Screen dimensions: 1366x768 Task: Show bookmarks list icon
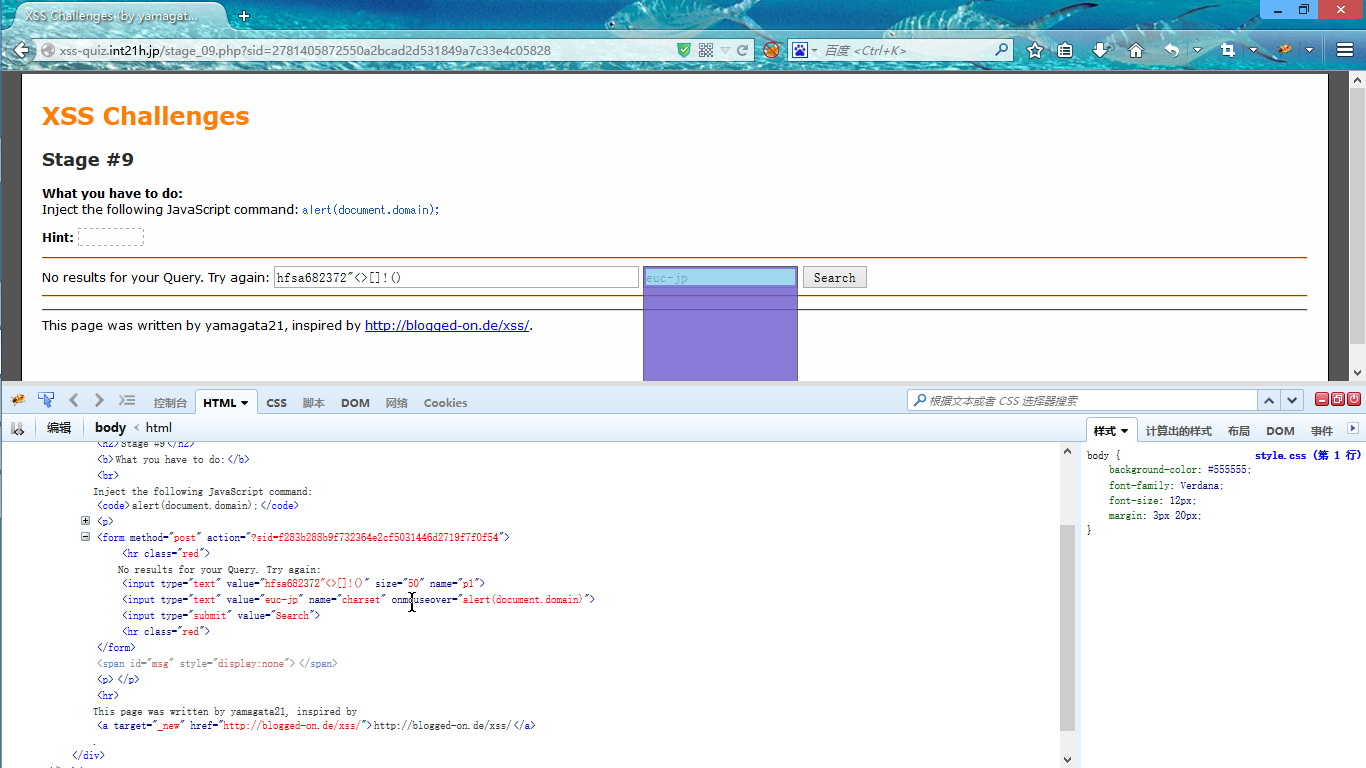(x=1065, y=50)
